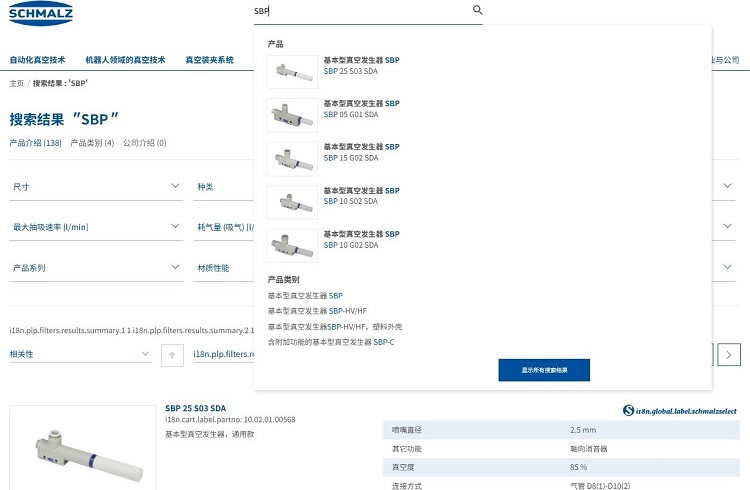Expand the 尺寸 filter dropdown

(x=96, y=187)
